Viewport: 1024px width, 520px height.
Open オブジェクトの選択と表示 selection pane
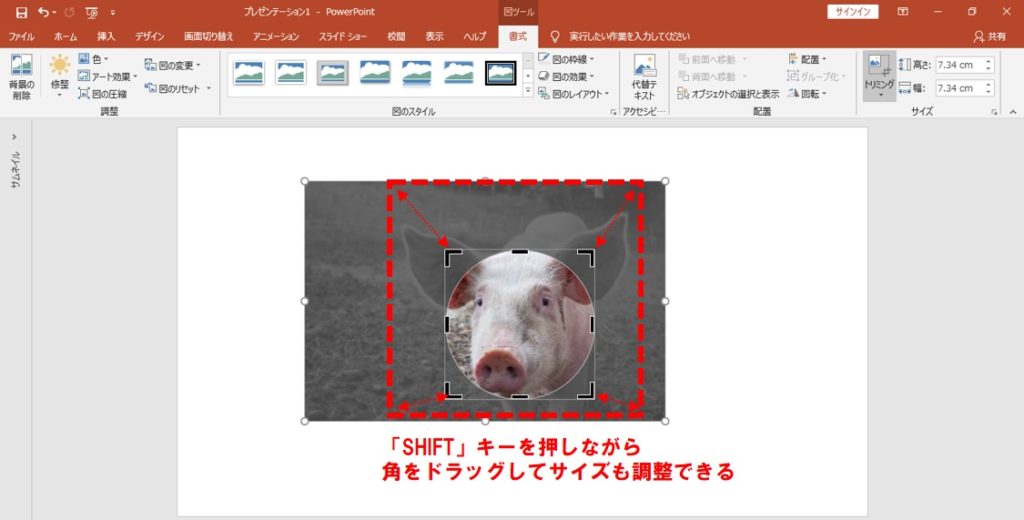click(728, 94)
